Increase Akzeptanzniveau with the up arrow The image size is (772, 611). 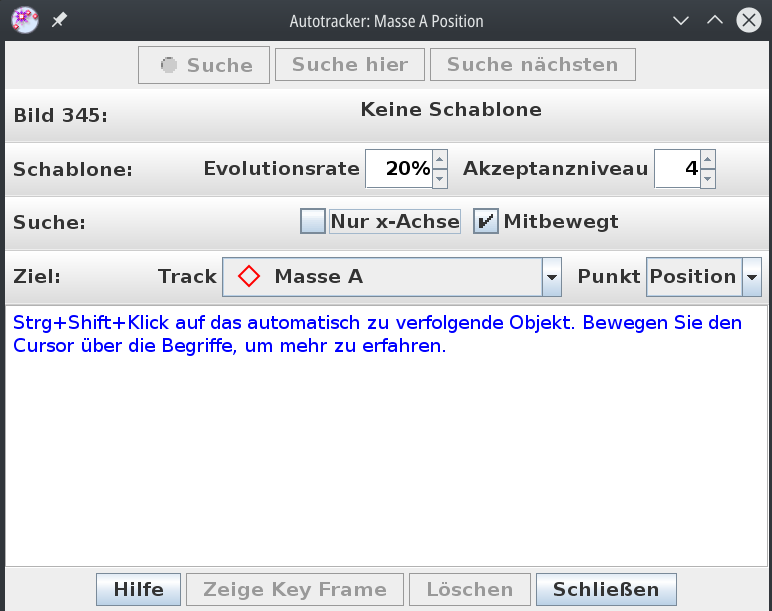708,160
